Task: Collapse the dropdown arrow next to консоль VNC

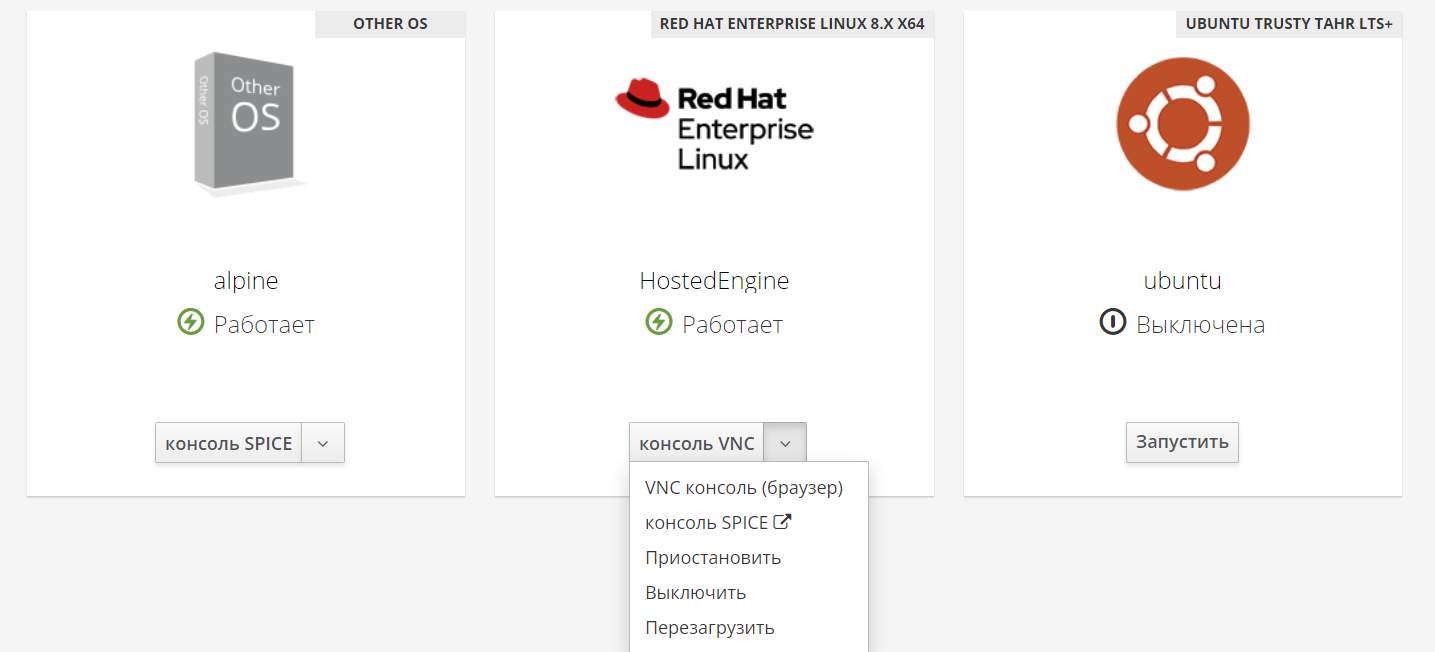Action: point(785,443)
